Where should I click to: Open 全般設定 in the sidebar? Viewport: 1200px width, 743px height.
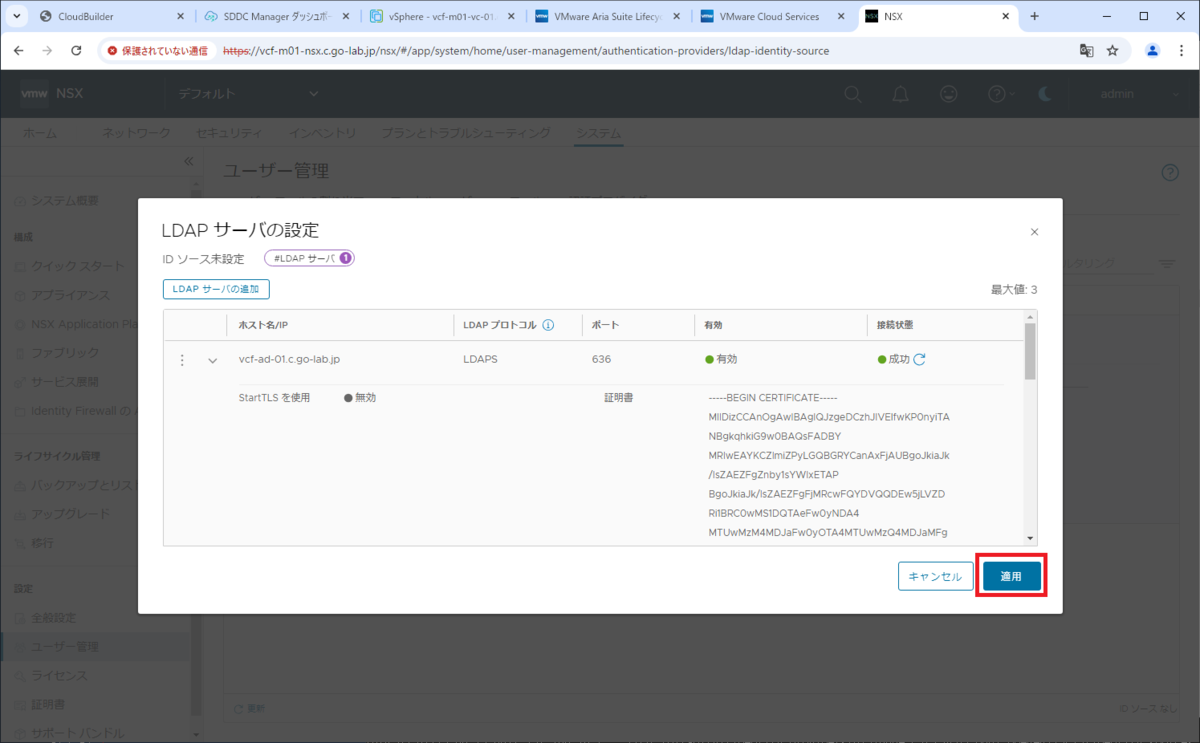pos(53,618)
